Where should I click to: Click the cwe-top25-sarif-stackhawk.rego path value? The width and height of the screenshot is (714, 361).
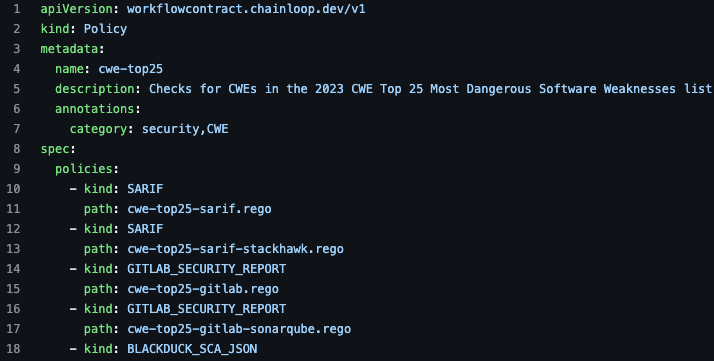[235, 249]
